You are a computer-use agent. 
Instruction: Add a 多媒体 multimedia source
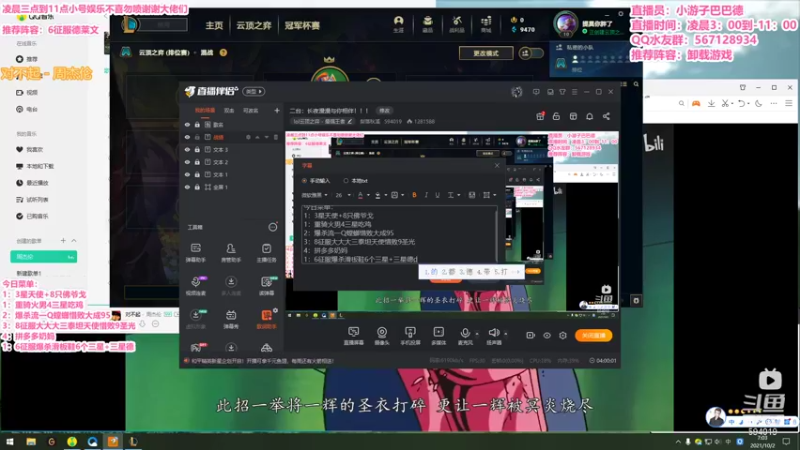438,336
